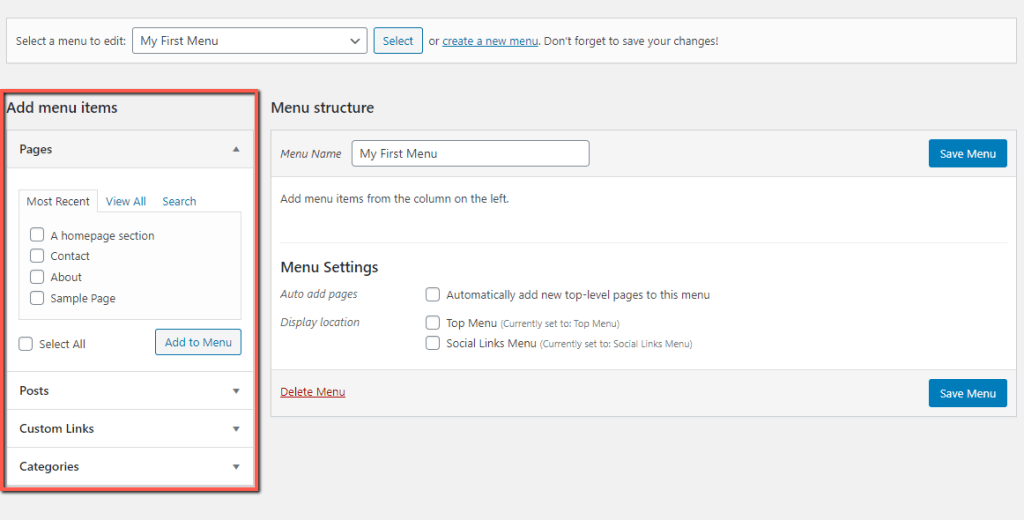Focus the Menu Name input field
This screenshot has width=1024, height=520.
470,154
